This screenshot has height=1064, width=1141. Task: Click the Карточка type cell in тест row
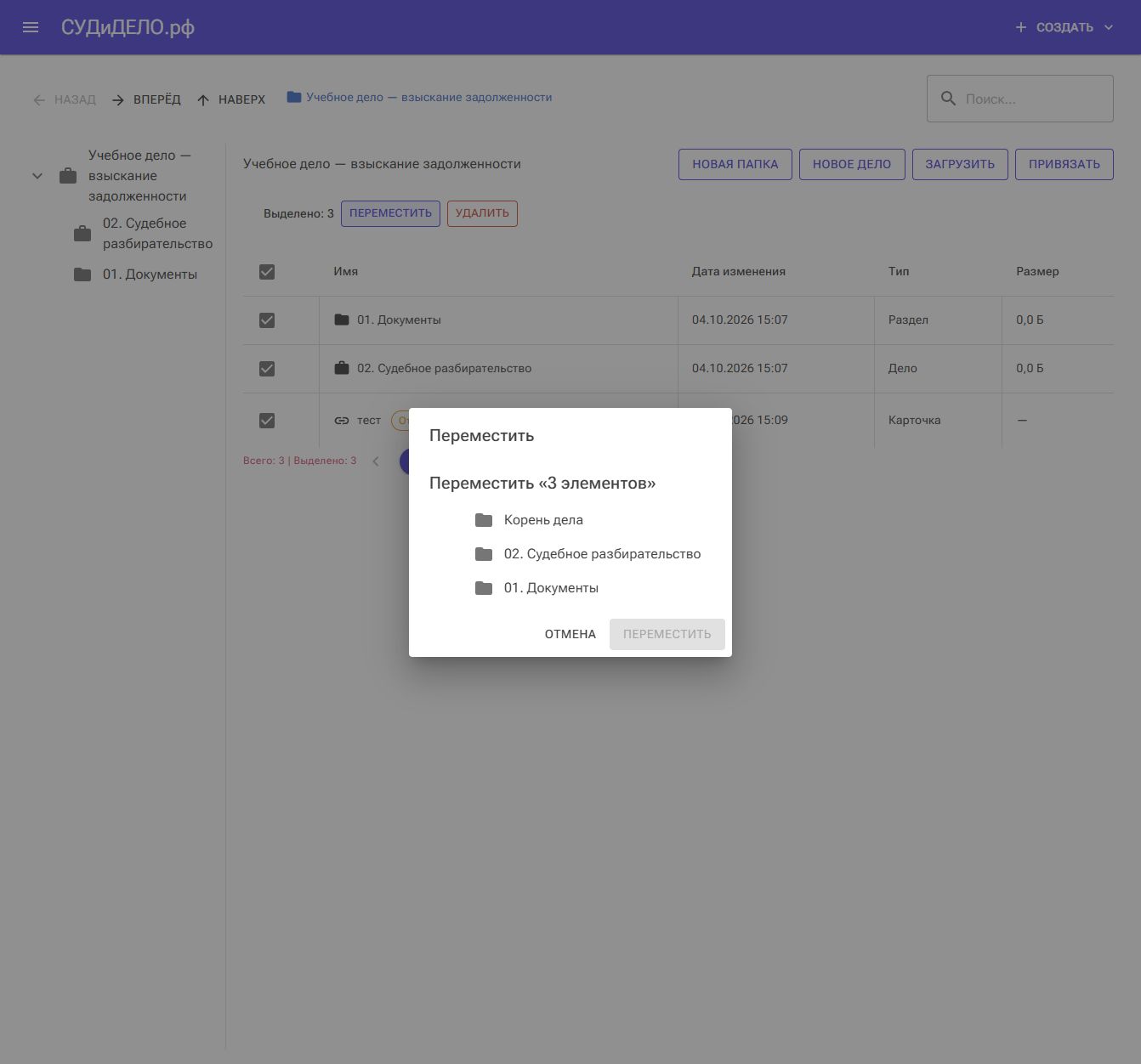point(915,421)
